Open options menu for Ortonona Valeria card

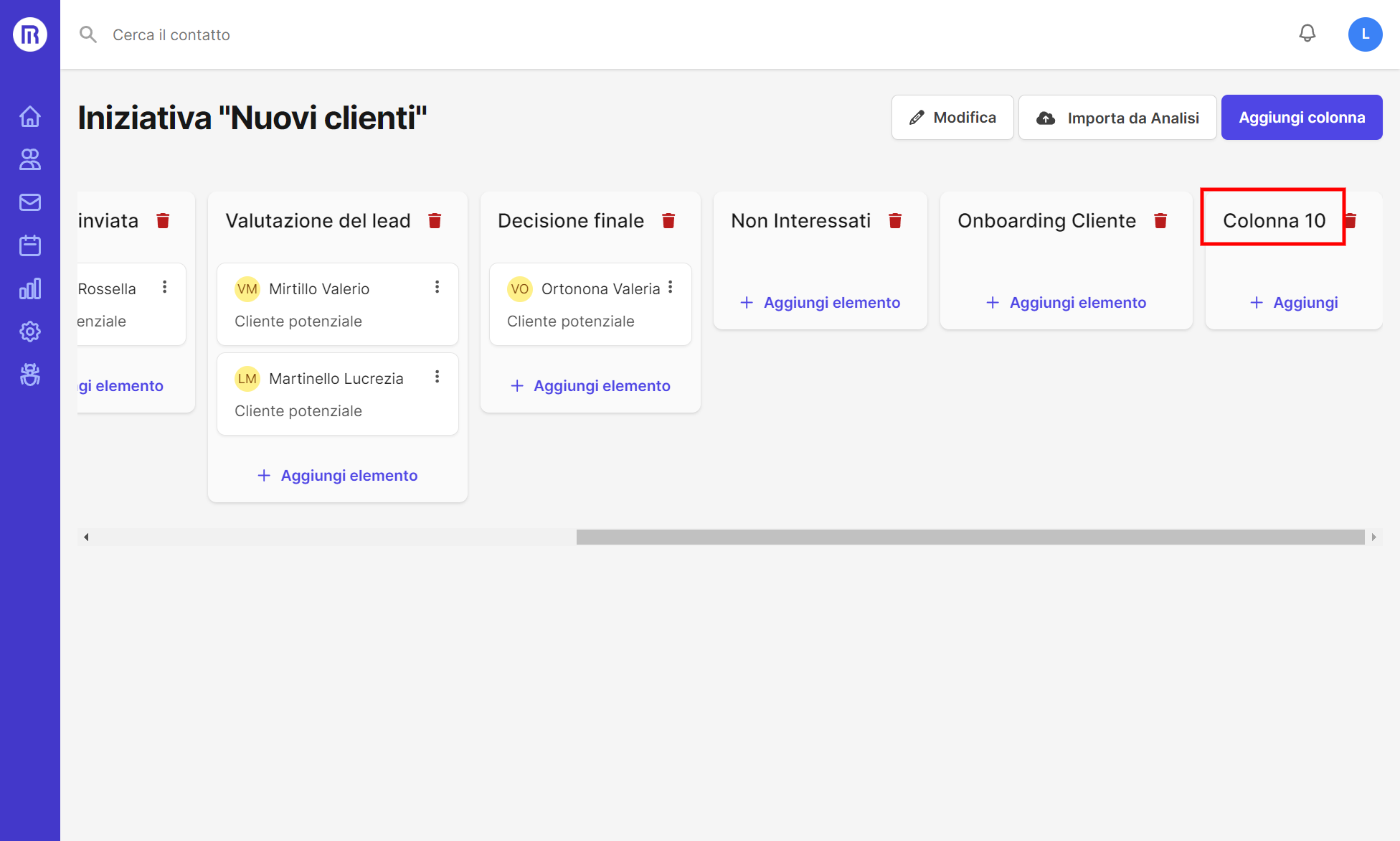pyautogui.click(x=671, y=288)
